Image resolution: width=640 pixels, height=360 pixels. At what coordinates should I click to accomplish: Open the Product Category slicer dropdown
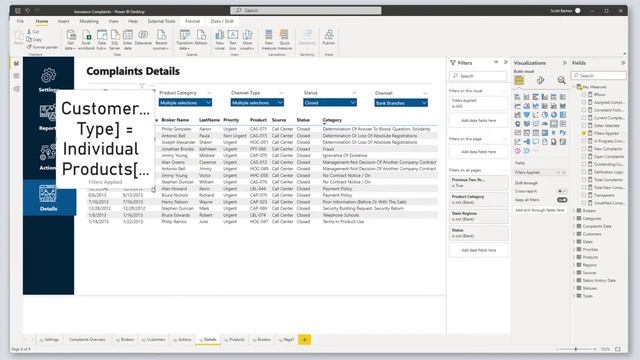pos(185,103)
